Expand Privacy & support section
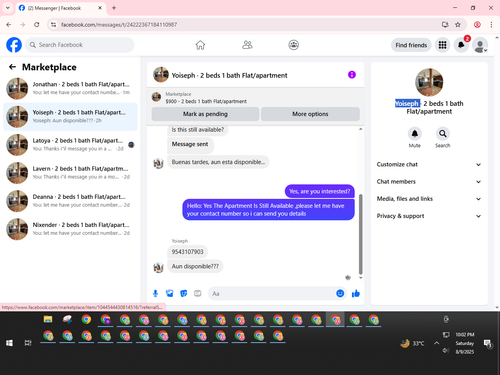 pyautogui.click(x=429, y=216)
